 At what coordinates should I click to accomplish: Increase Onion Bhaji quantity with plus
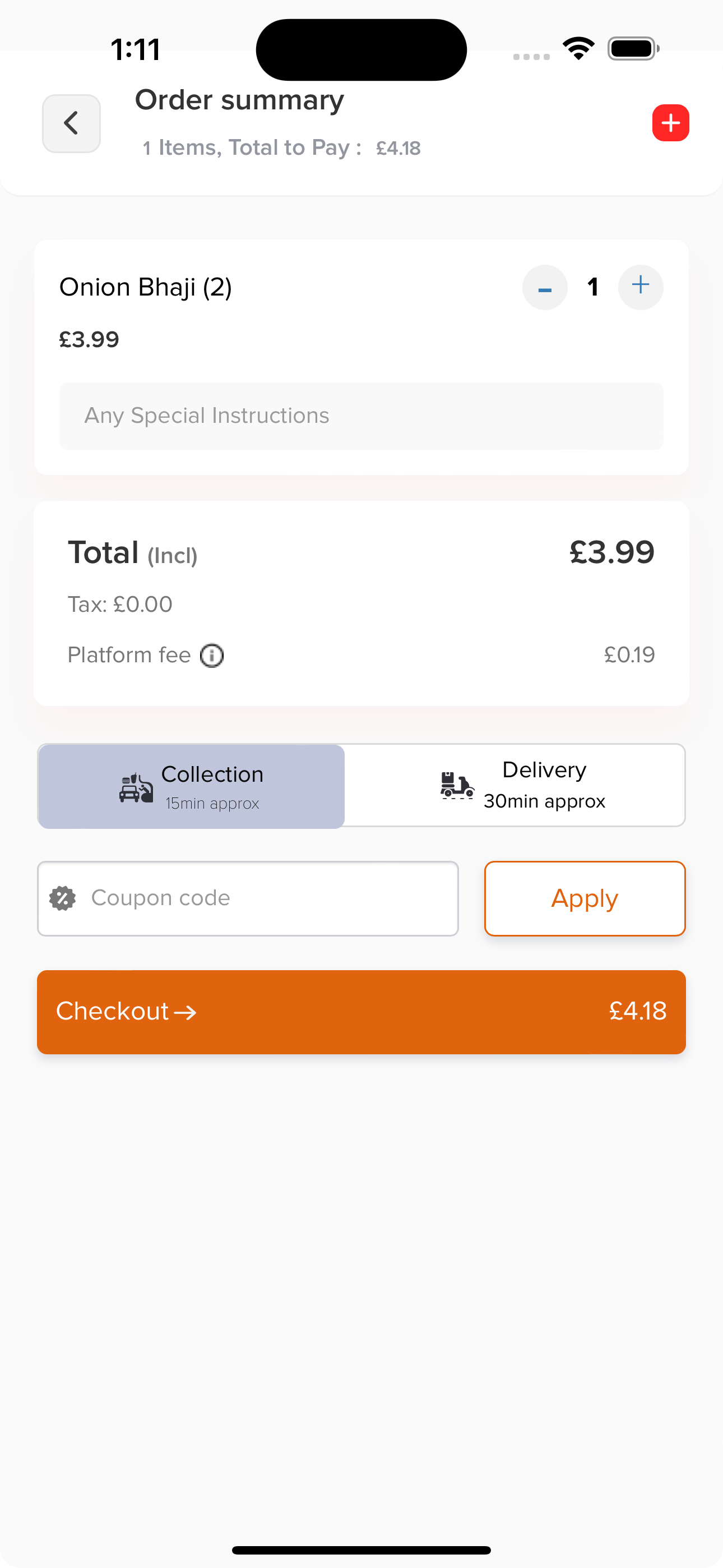pyautogui.click(x=640, y=287)
